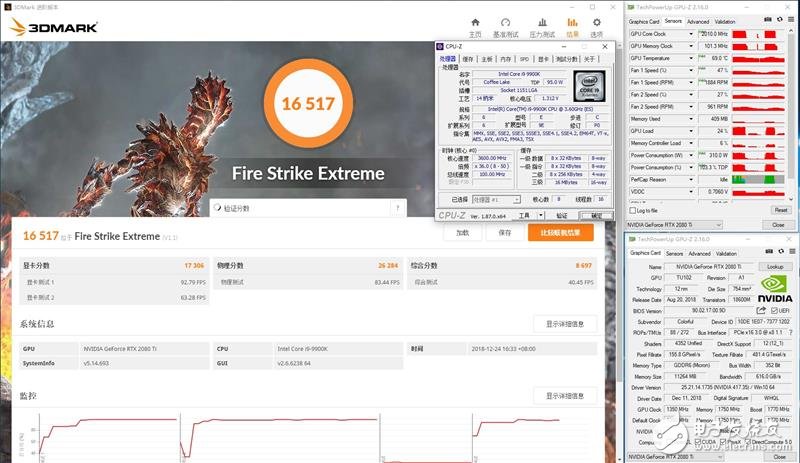Expand the Memory Used sensor dropdown

tap(691, 119)
